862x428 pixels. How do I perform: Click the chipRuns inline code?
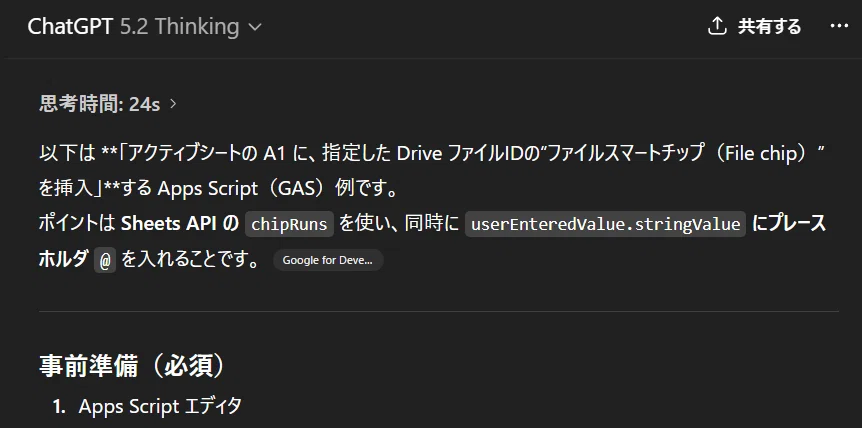pos(289,224)
